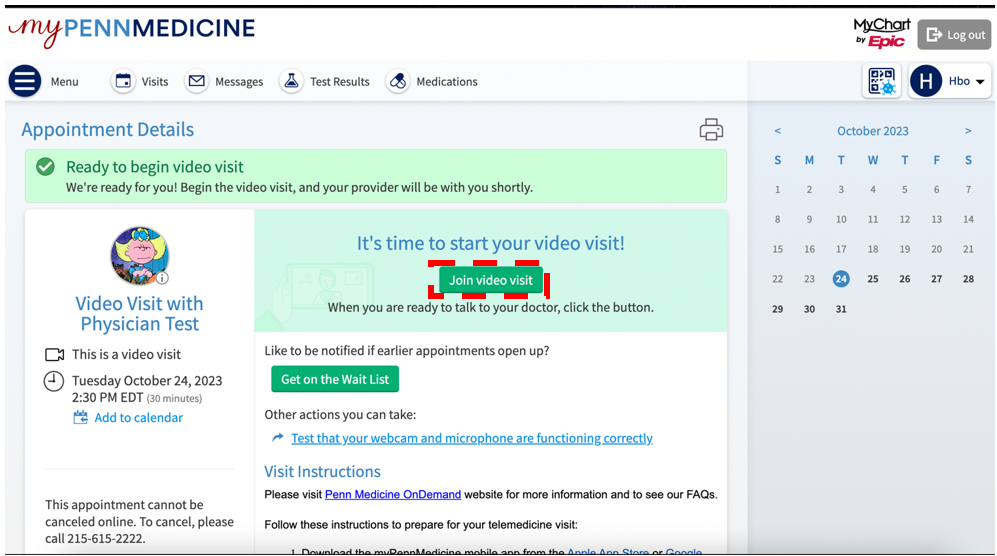Image resolution: width=997 pixels, height=556 pixels.
Task: Click the clock icon beside appointment time
Action: click(53, 381)
